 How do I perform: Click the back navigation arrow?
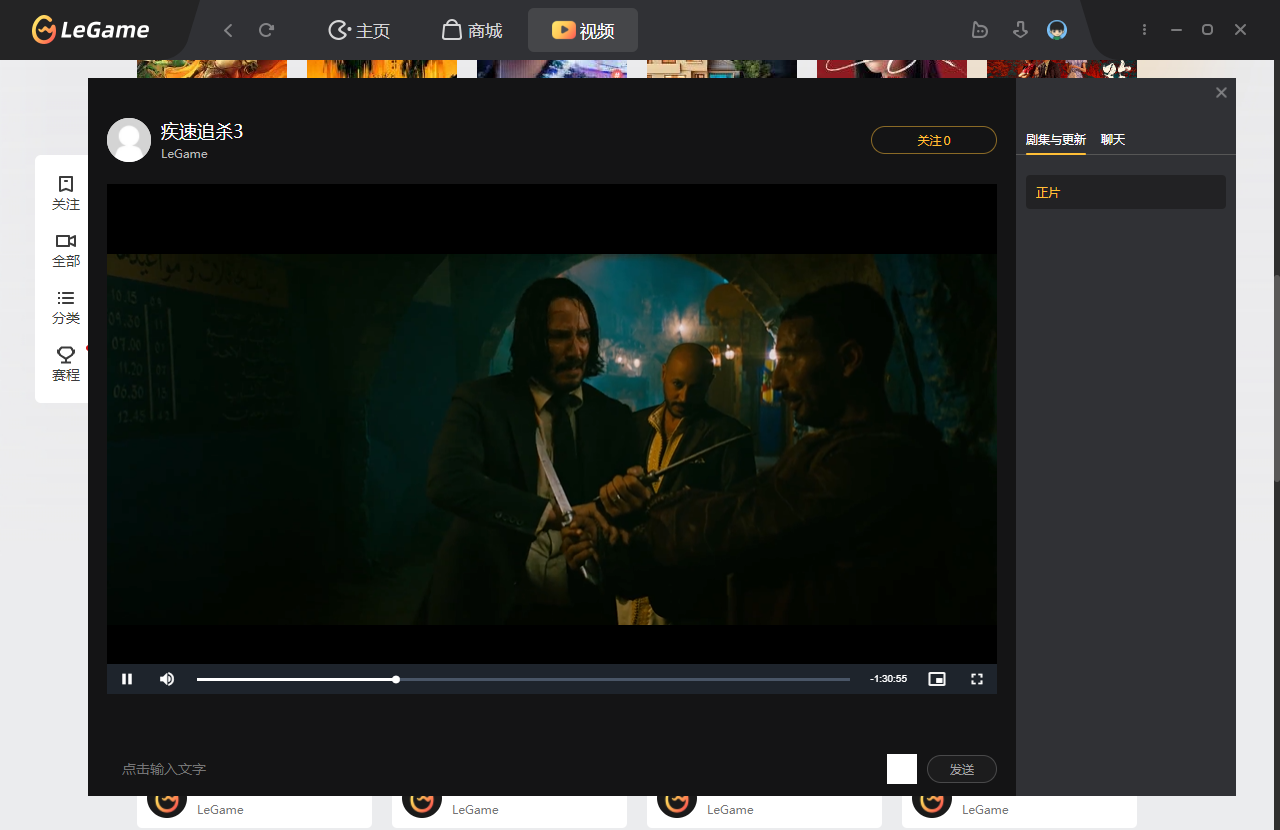(x=228, y=30)
